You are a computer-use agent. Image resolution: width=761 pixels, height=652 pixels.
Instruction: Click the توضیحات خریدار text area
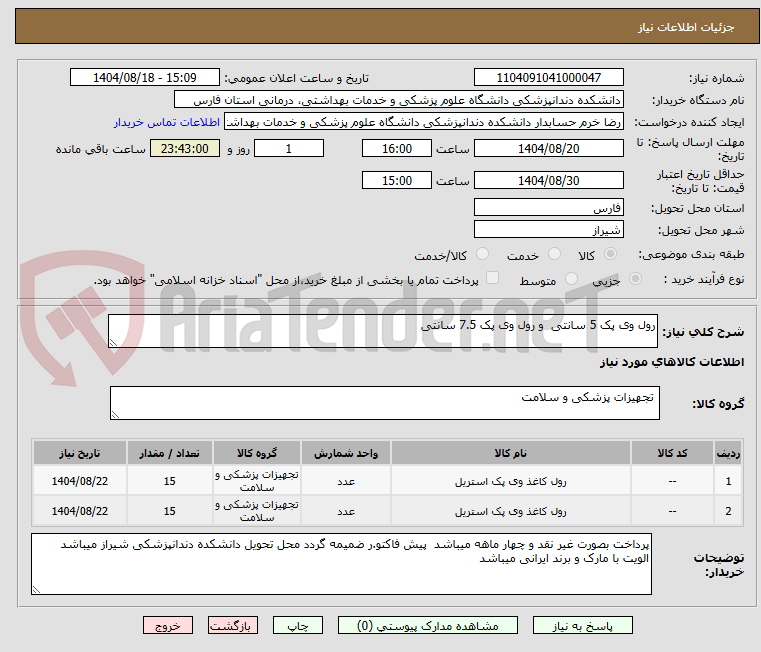pos(341,564)
